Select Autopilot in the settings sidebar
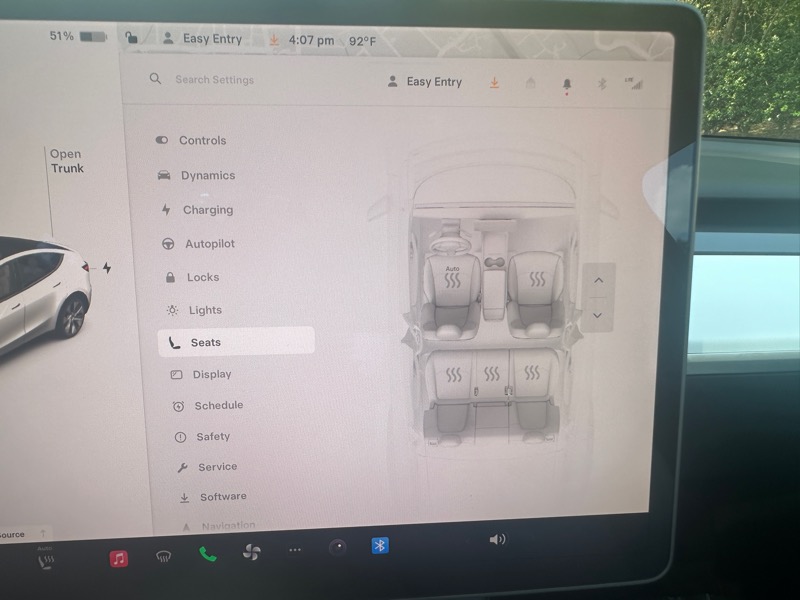This screenshot has width=800, height=600. 210,243
